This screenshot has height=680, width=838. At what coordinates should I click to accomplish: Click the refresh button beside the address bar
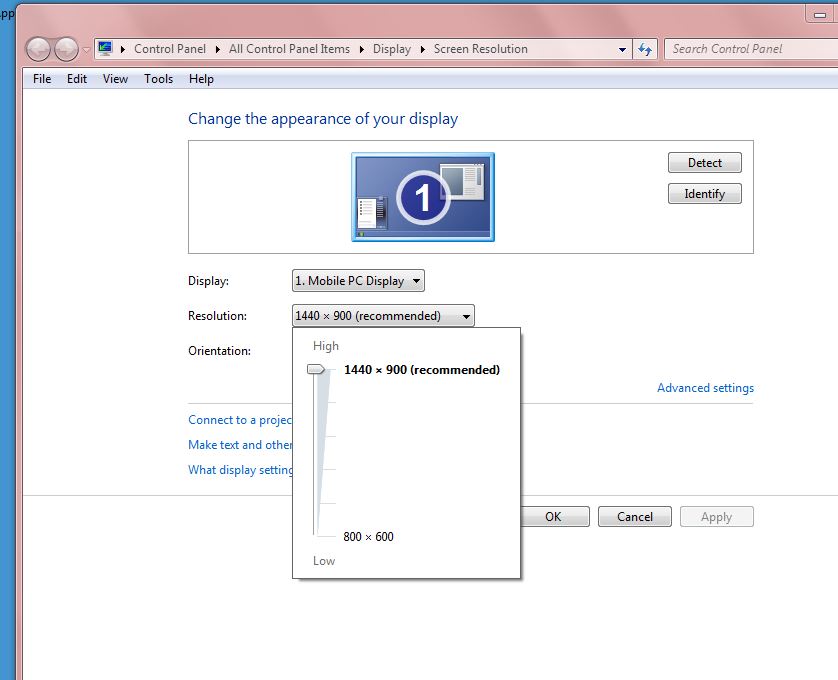tap(646, 49)
